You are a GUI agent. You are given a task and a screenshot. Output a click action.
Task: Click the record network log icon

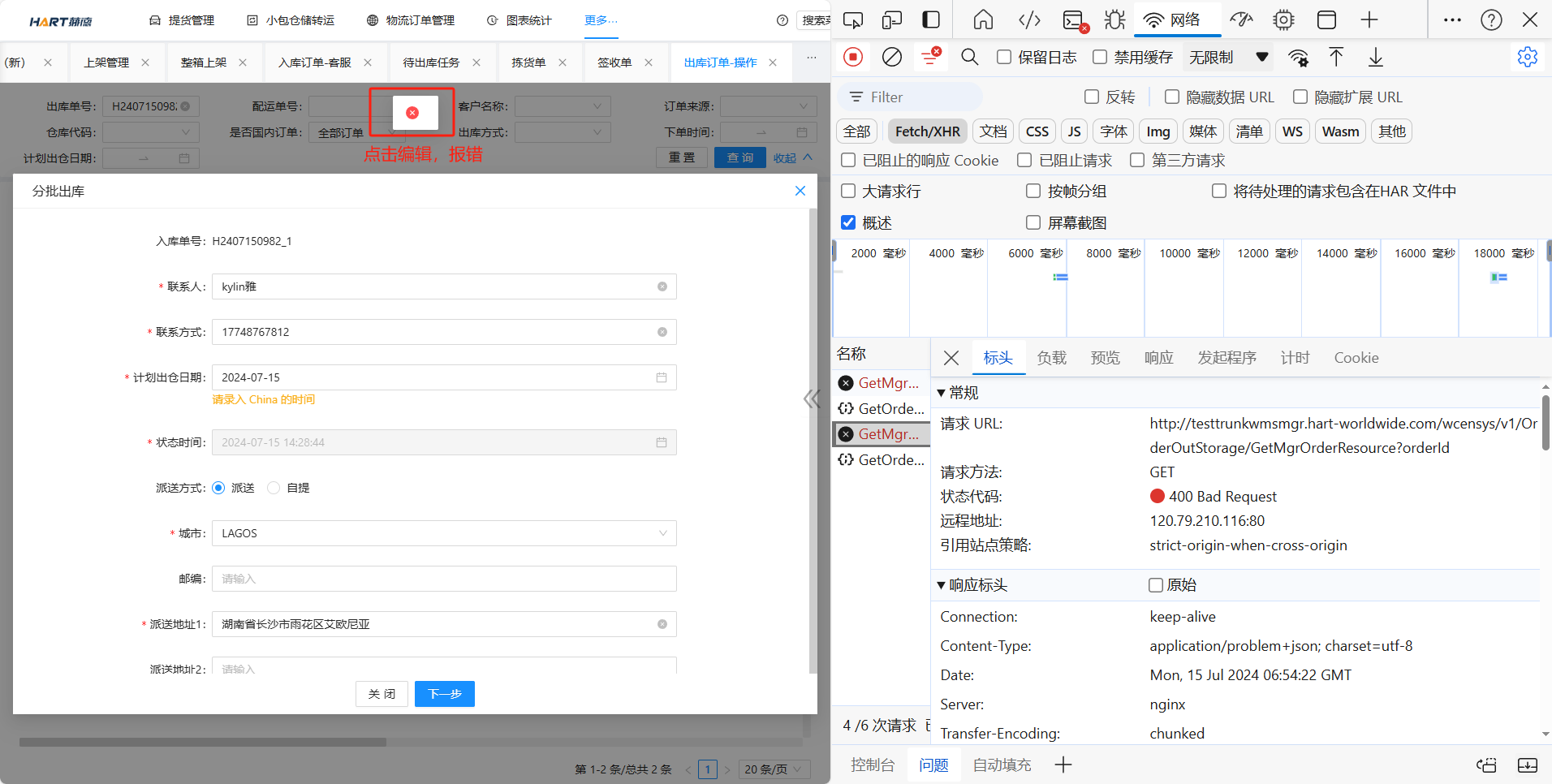click(x=852, y=57)
